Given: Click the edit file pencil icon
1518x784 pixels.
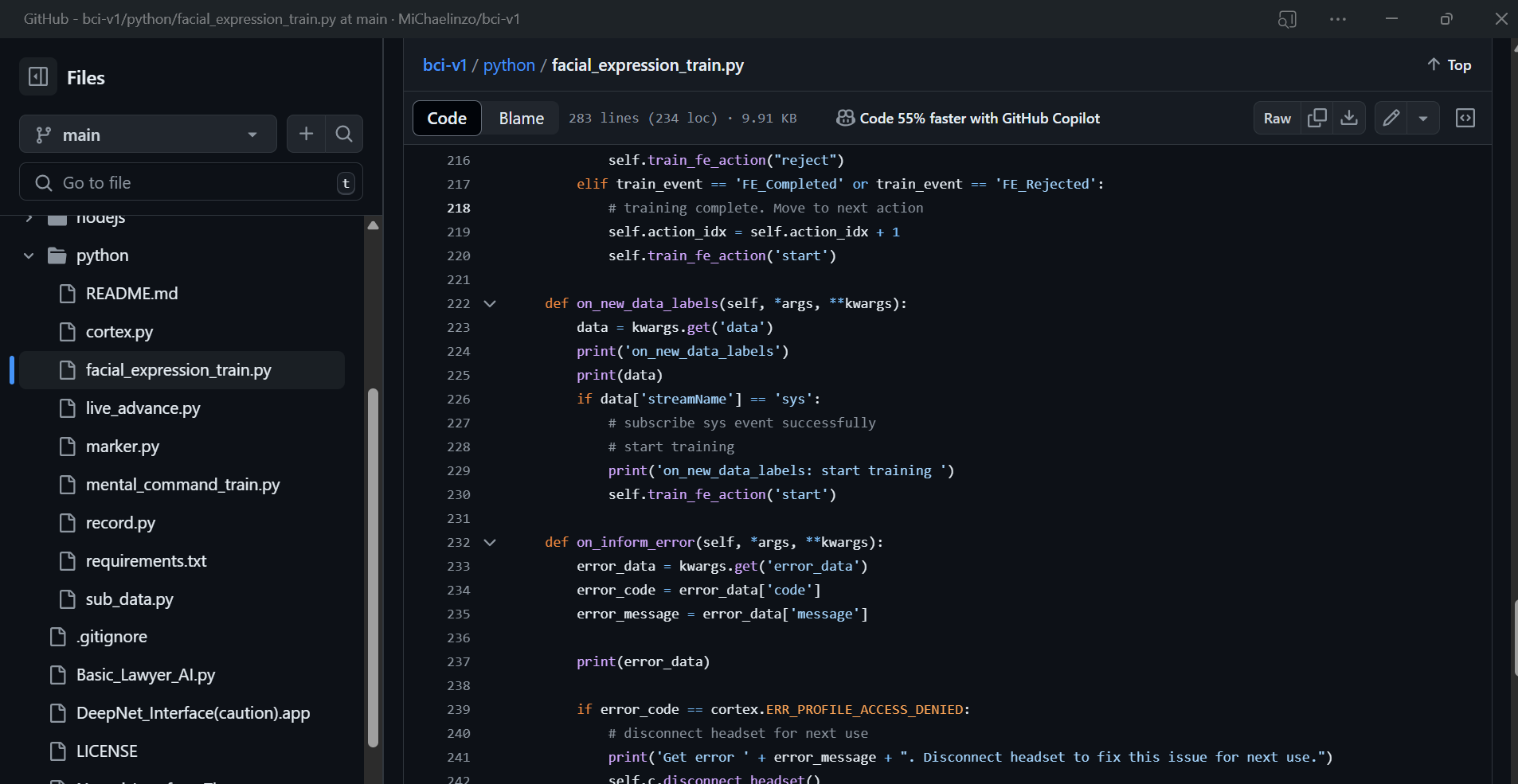Looking at the screenshot, I should pyautogui.click(x=1391, y=118).
